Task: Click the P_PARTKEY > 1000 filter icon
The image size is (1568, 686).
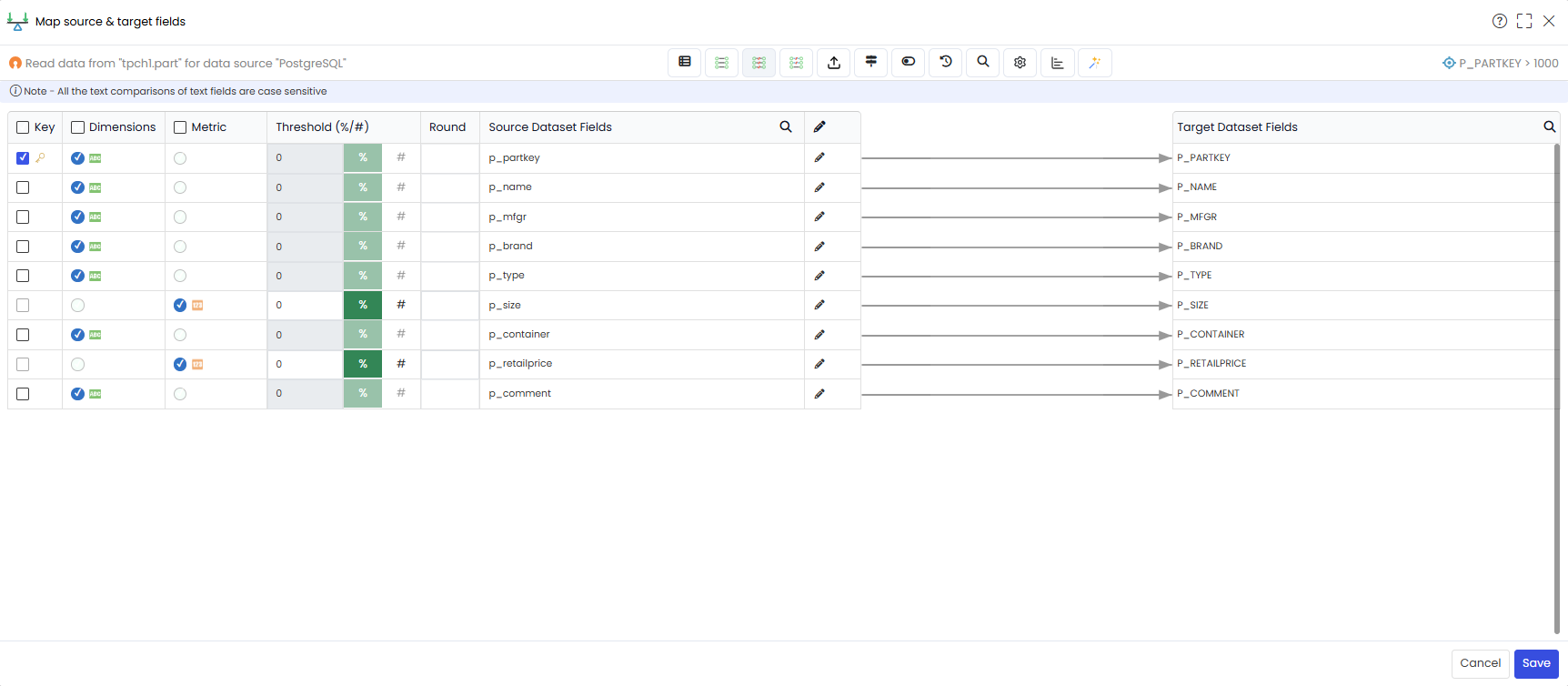Action: [x=1449, y=63]
